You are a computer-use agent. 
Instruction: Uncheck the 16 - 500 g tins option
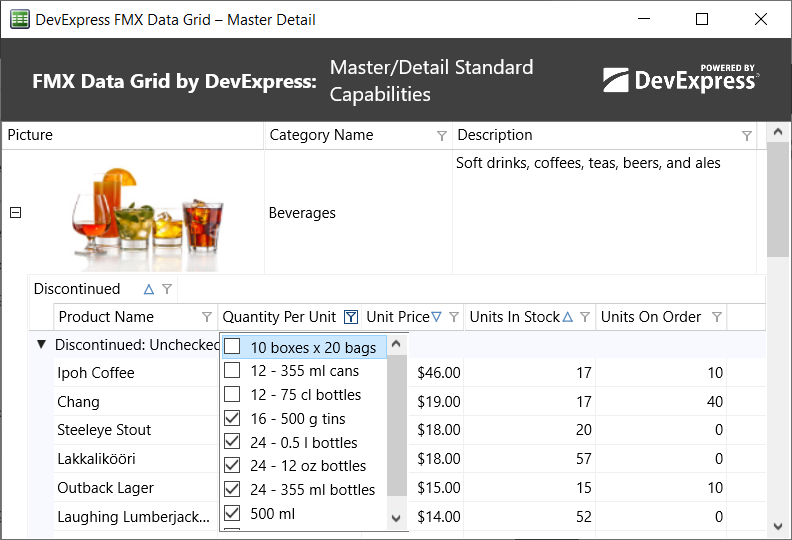232,418
